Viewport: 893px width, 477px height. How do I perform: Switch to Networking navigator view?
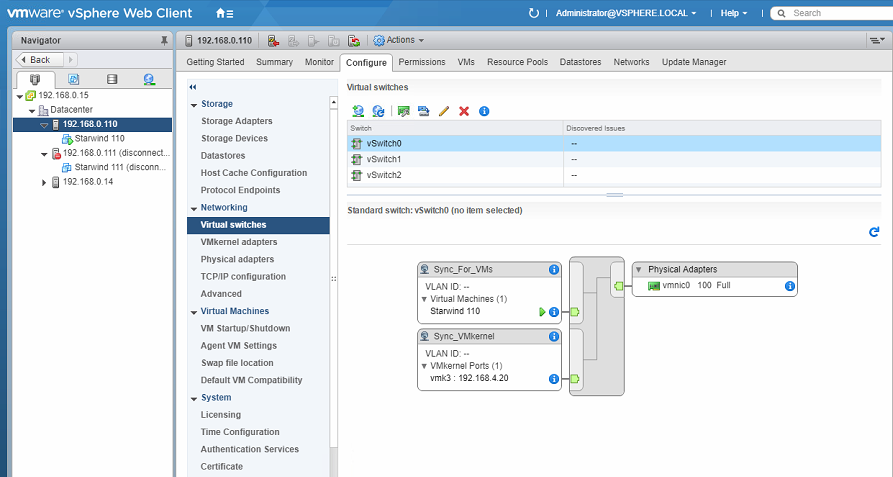coord(149,79)
